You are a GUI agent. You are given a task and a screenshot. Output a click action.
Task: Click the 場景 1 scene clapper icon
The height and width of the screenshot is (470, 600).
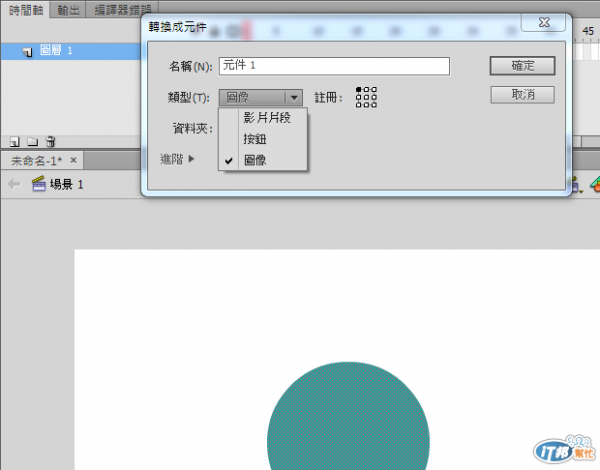pos(39,184)
